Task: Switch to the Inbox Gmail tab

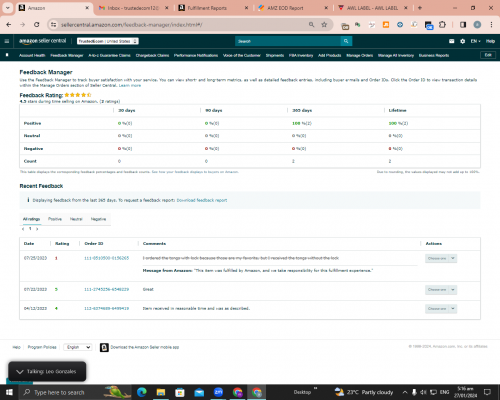Action: pyautogui.click(x=133, y=8)
